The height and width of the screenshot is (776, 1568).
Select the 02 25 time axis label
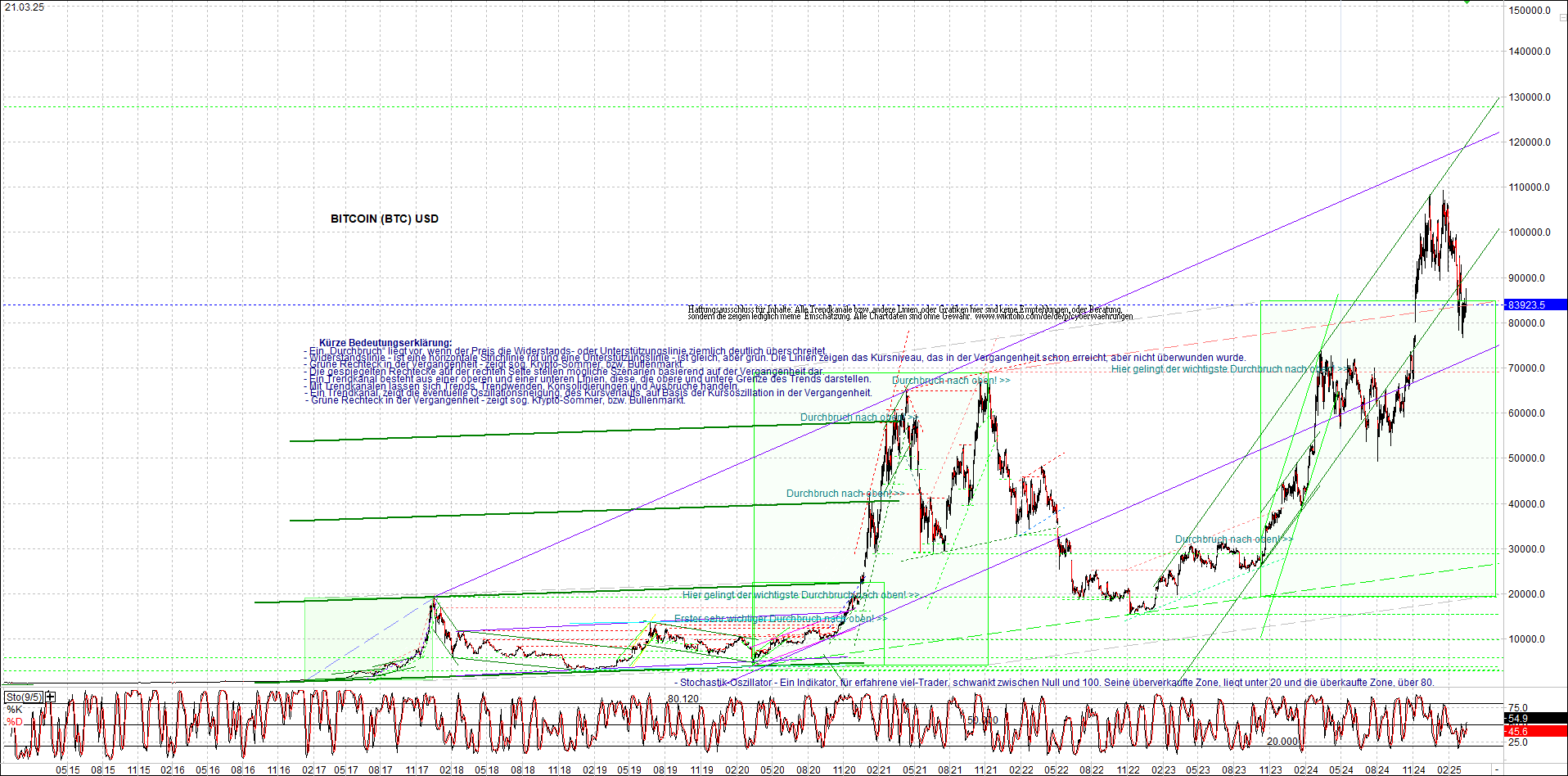pos(1449,770)
